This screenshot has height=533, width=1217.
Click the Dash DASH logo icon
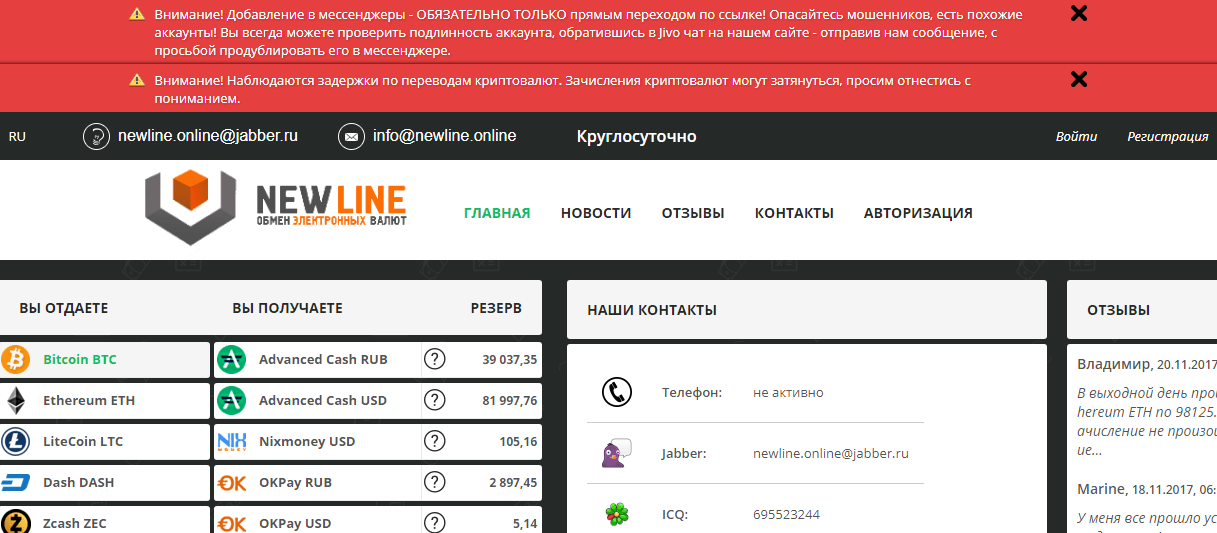pyautogui.click(x=16, y=482)
